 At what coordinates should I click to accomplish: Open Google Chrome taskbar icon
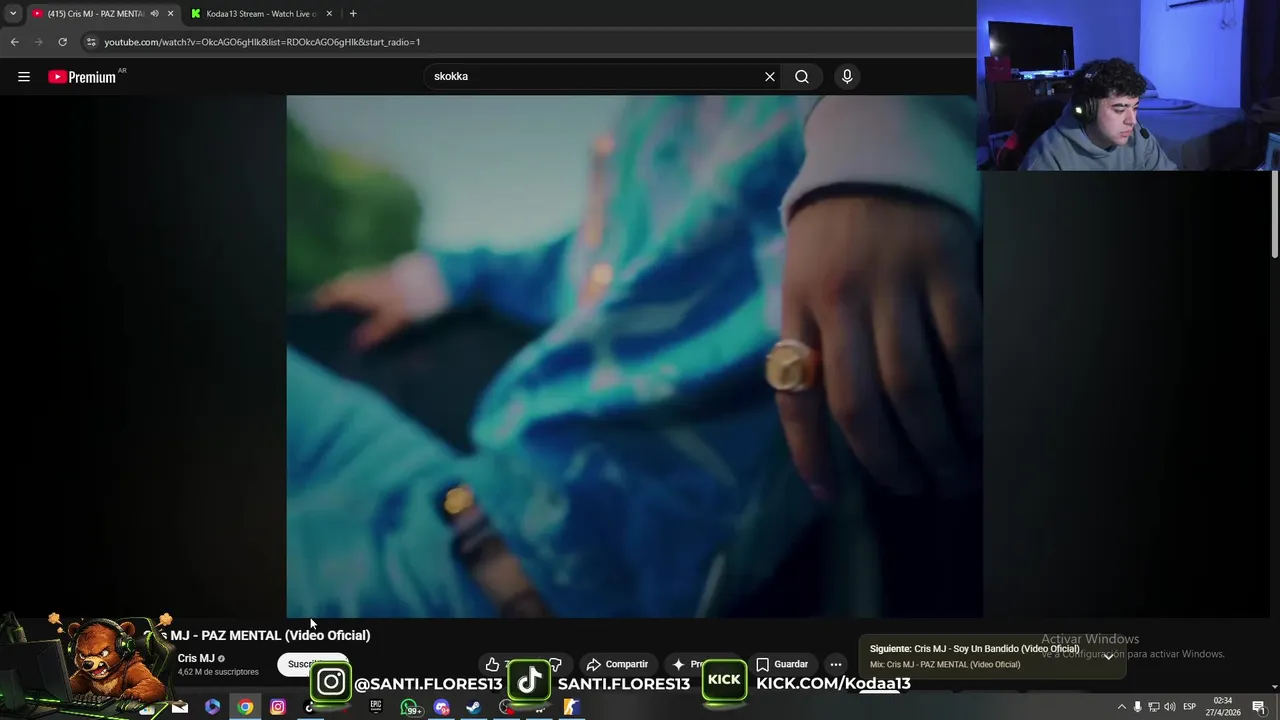(245, 707)
